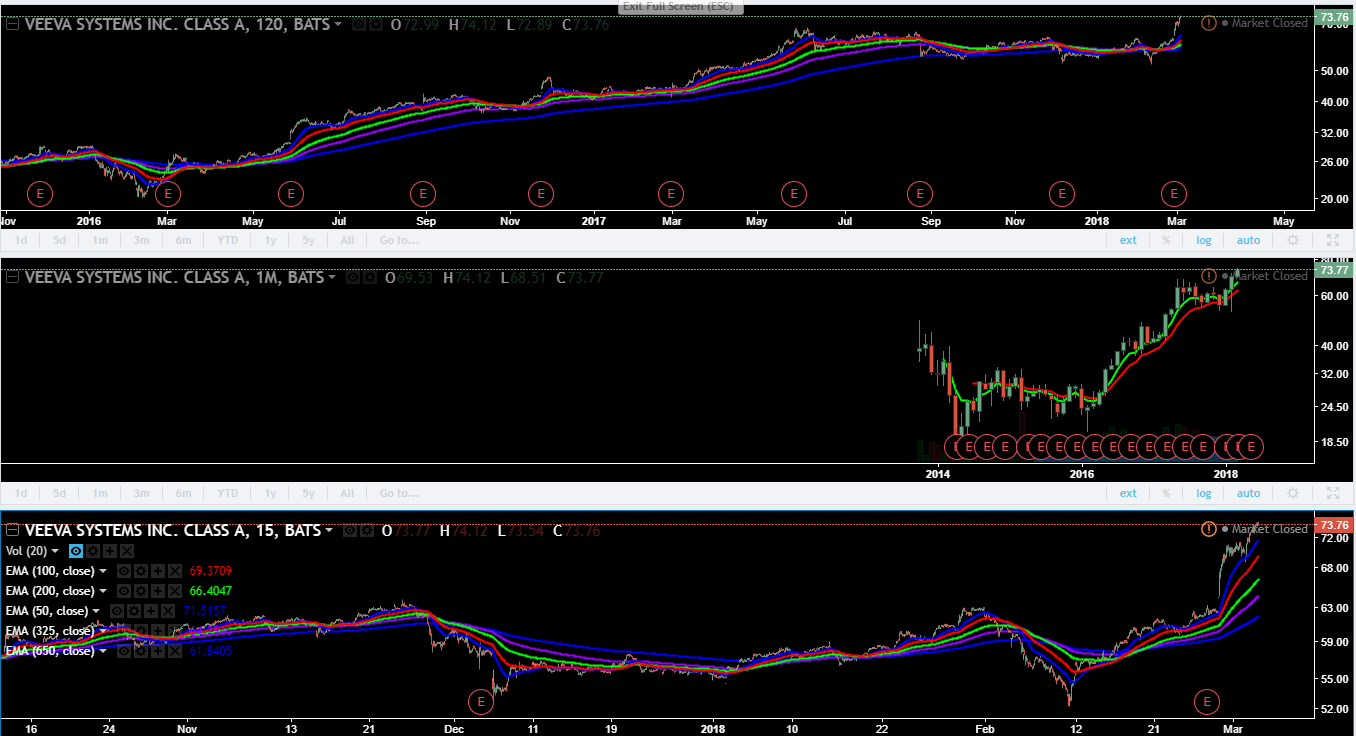
Task: Toggle eye icon in 120 chart title
Action: point(359,24)
